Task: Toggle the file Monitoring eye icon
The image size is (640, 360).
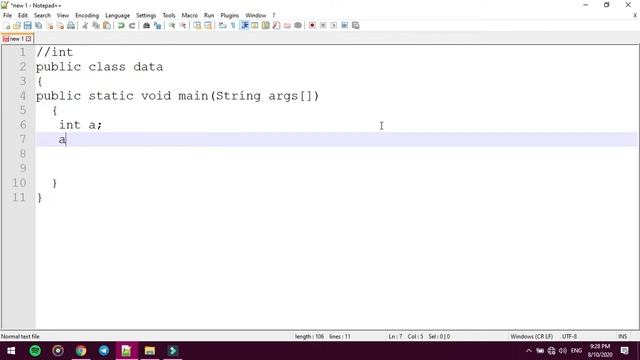Action: [x=298, y=25]
